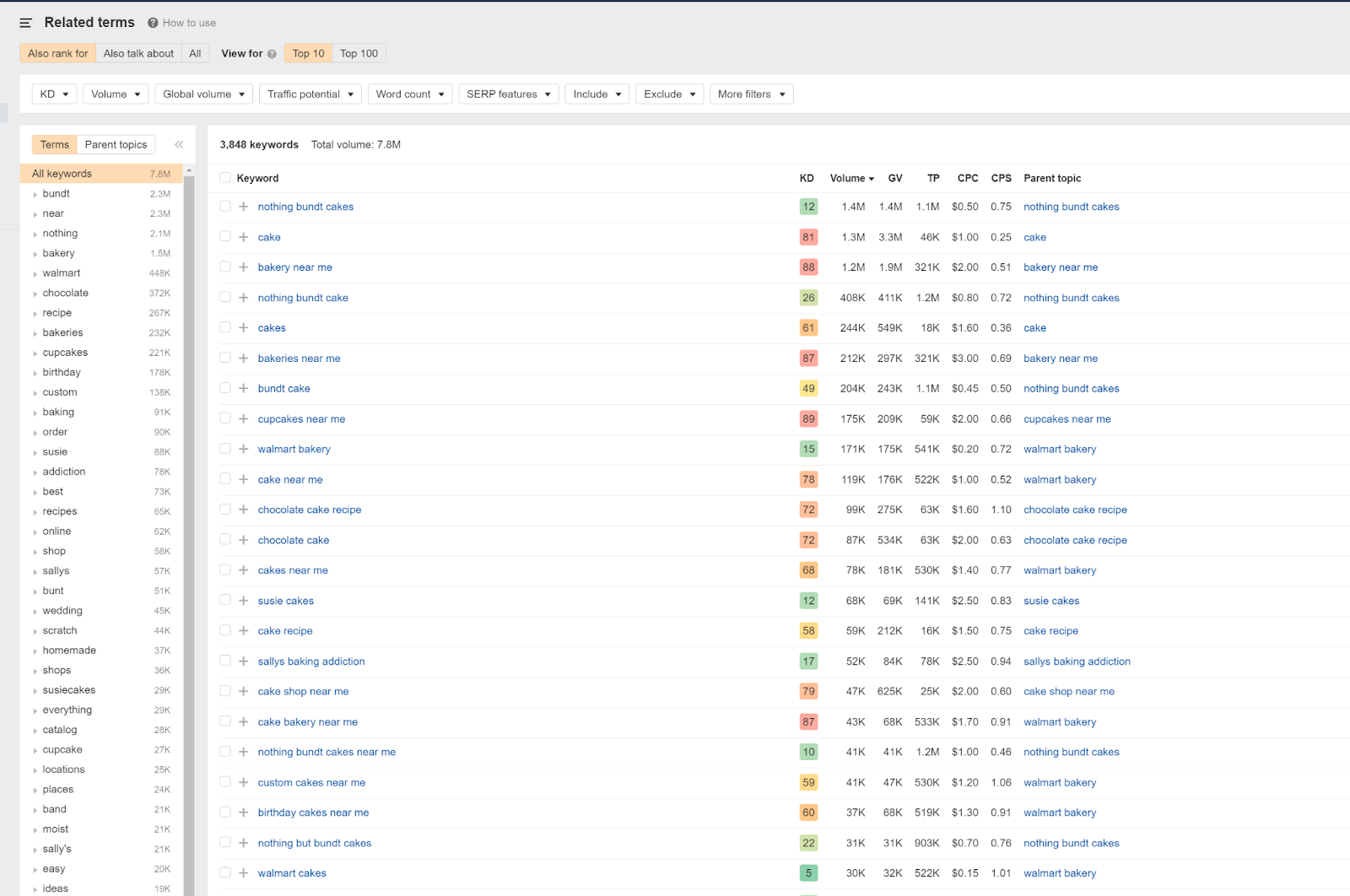
Task: Tick checkbox for 'walmart bakery' keyword row
Action: [225, 449]
